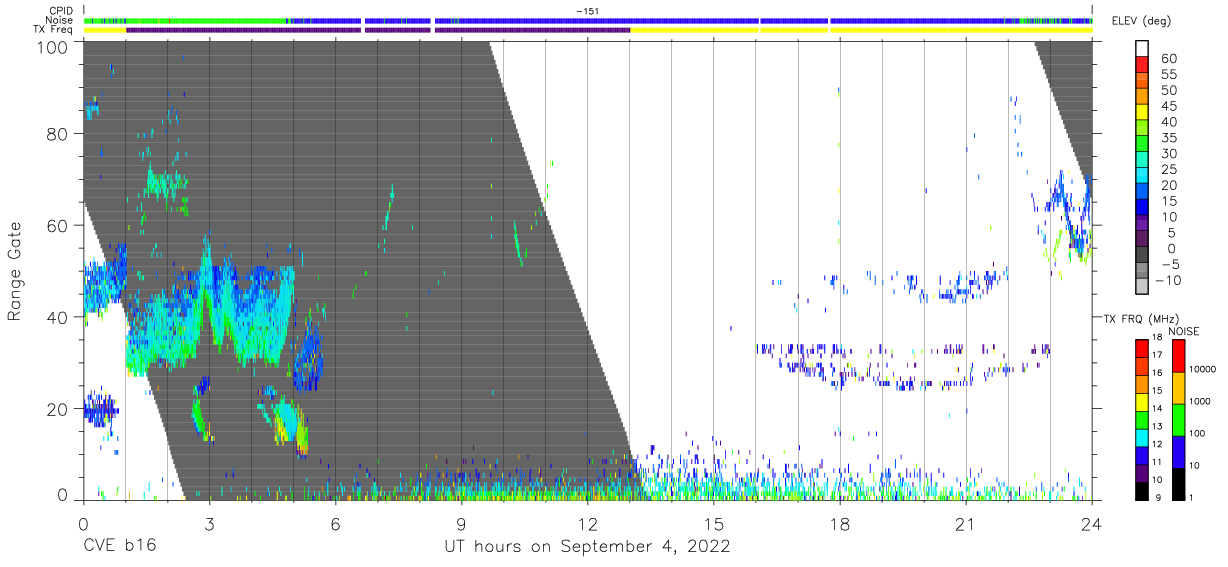The width and height of the screenshot is (1228, 567).
Task: Select the purple 5–10 degree elevation swatch
Action: point(1142,224)
